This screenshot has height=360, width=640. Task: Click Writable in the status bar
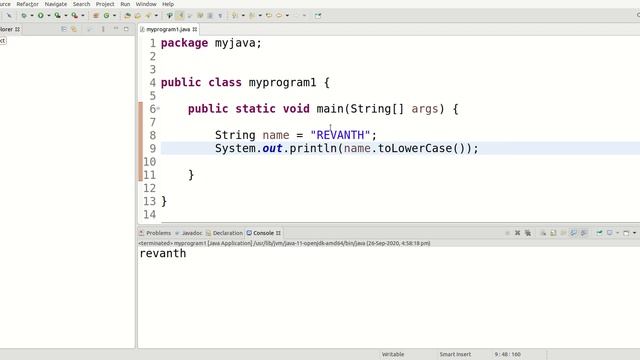(393, 354)
